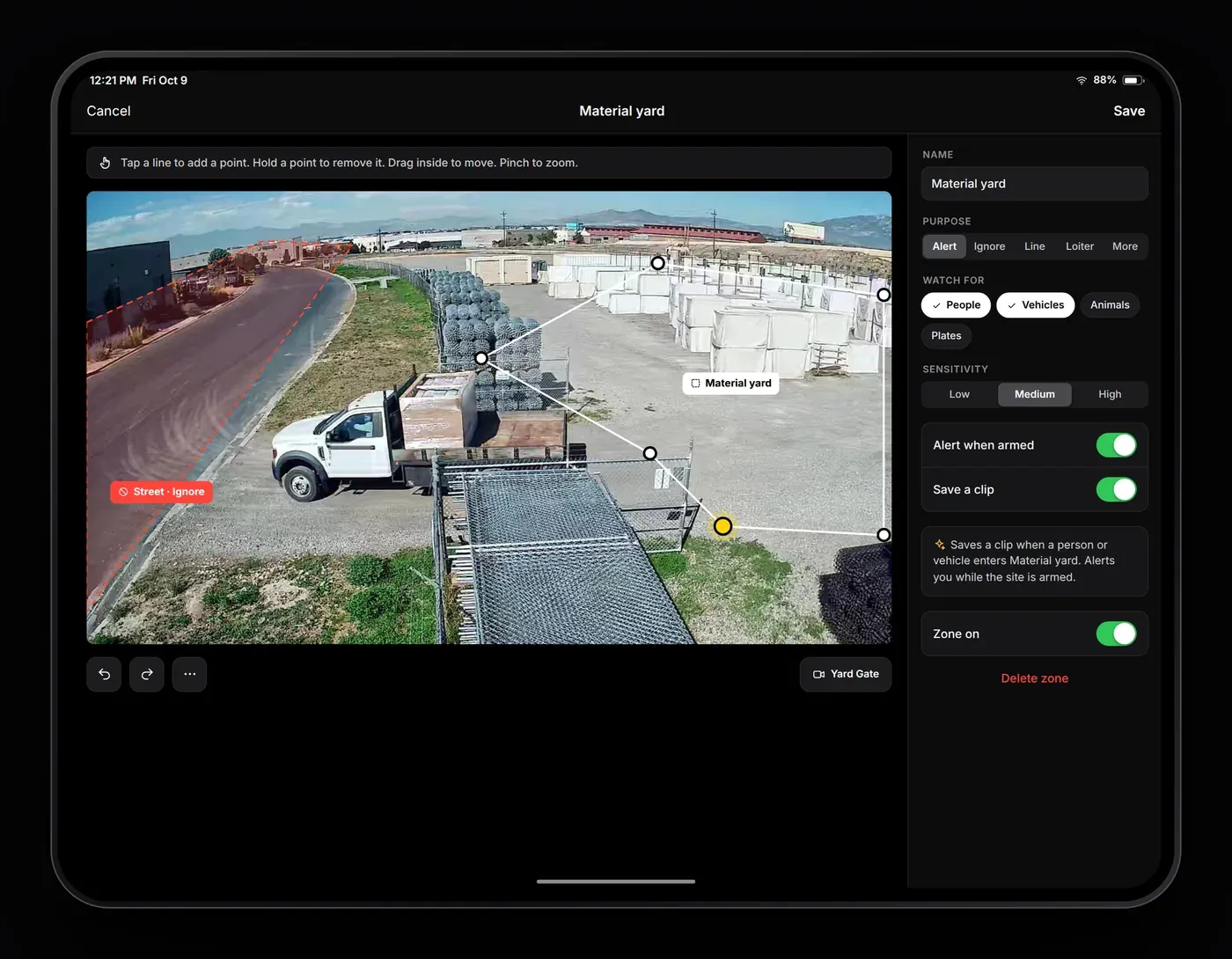Cancel editing the zone
The height and width of the screenshot is (959, 1232).
click(x=108, y=111)
